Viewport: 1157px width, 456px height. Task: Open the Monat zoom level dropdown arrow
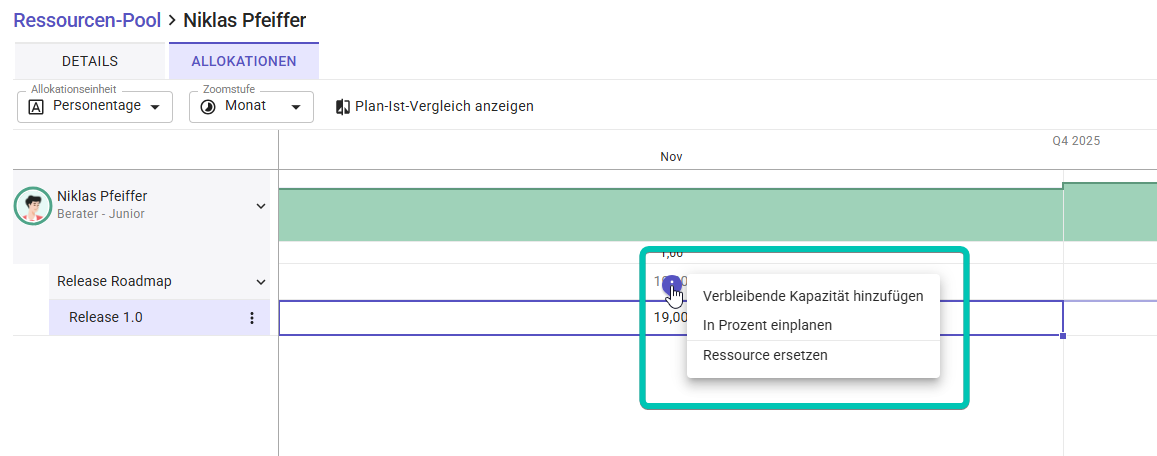coord(295,107)
